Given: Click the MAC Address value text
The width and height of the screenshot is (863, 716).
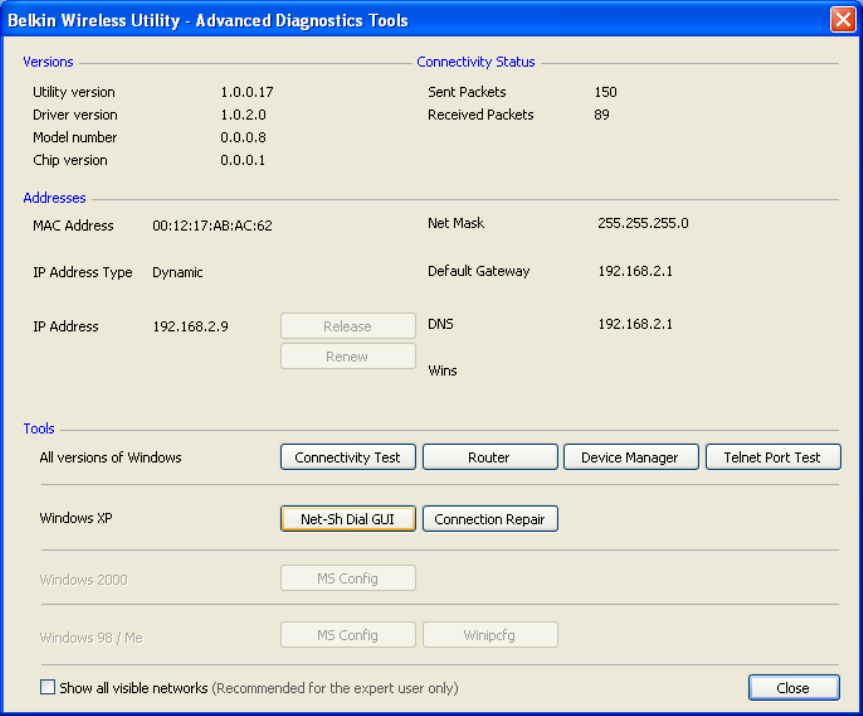Looking at the screenshot, I should (212, 226).
